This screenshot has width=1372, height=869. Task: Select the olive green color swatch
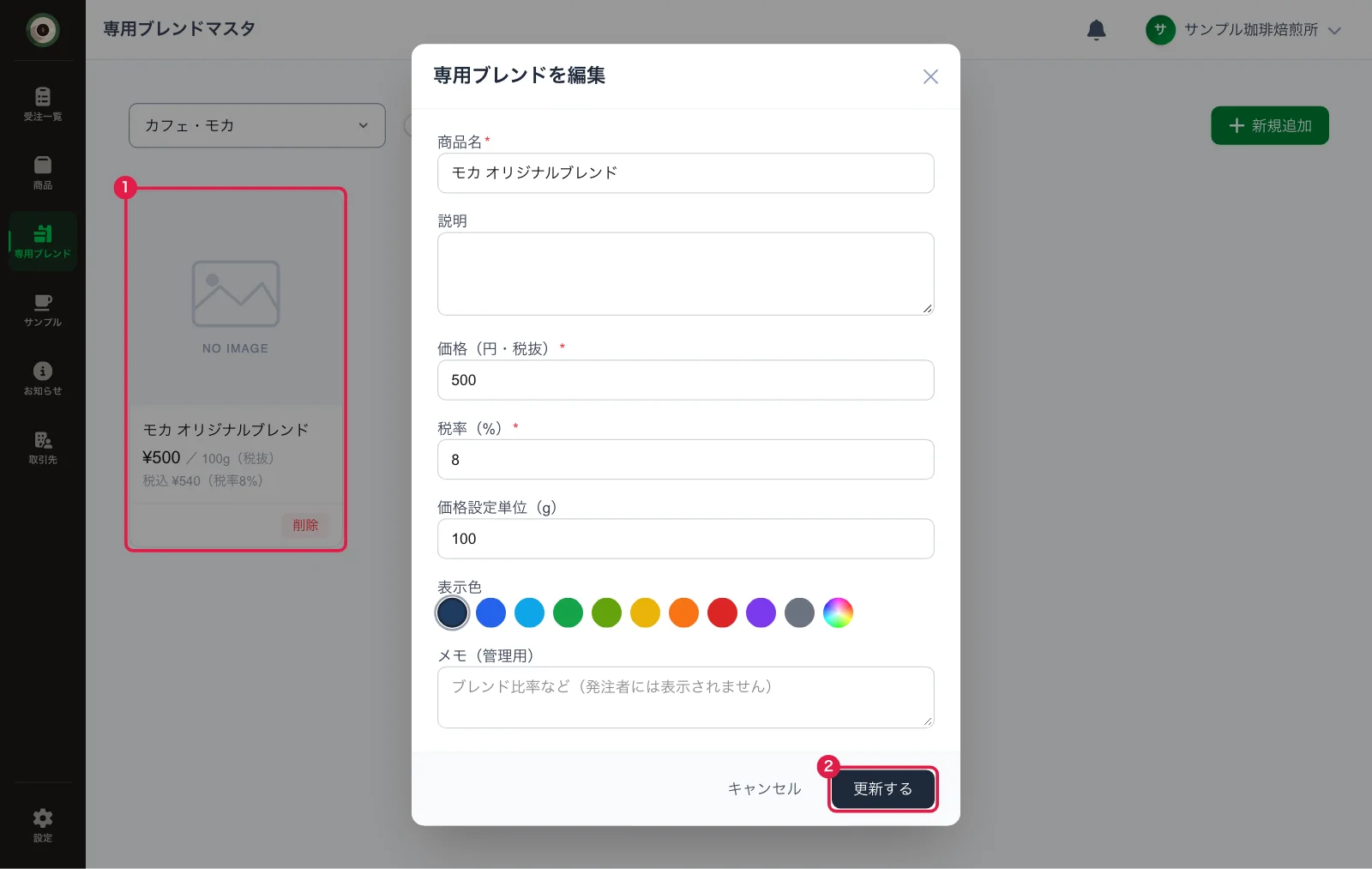(606, 613)
